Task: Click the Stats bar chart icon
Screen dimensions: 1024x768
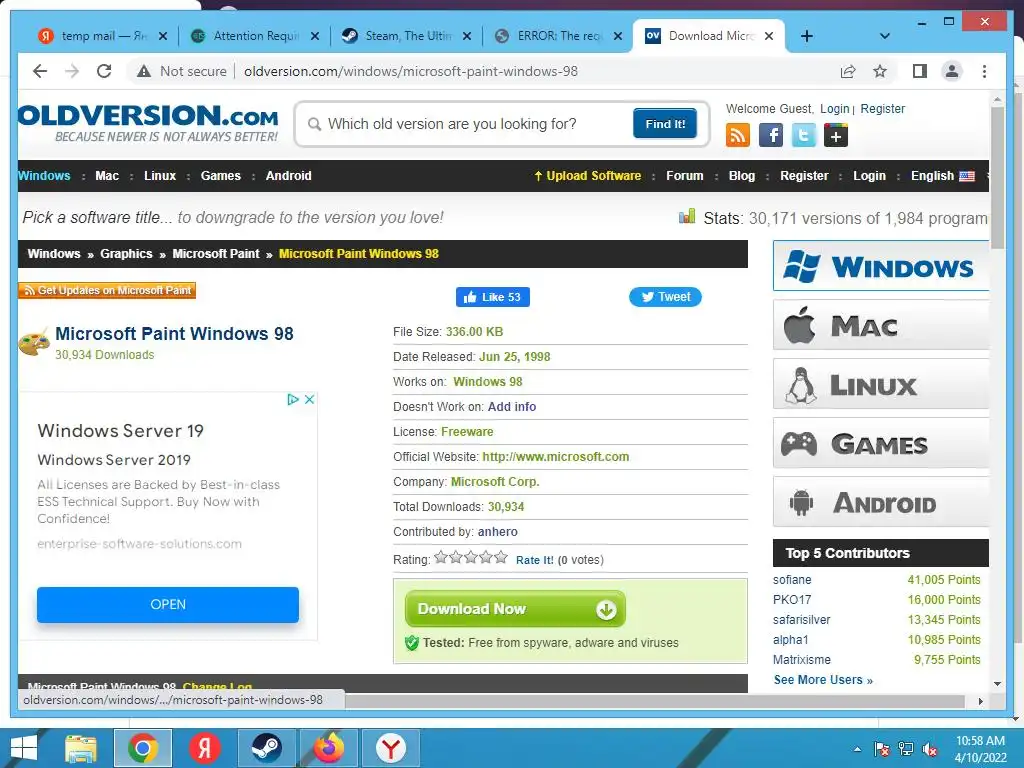Action: tap(687, 216)
